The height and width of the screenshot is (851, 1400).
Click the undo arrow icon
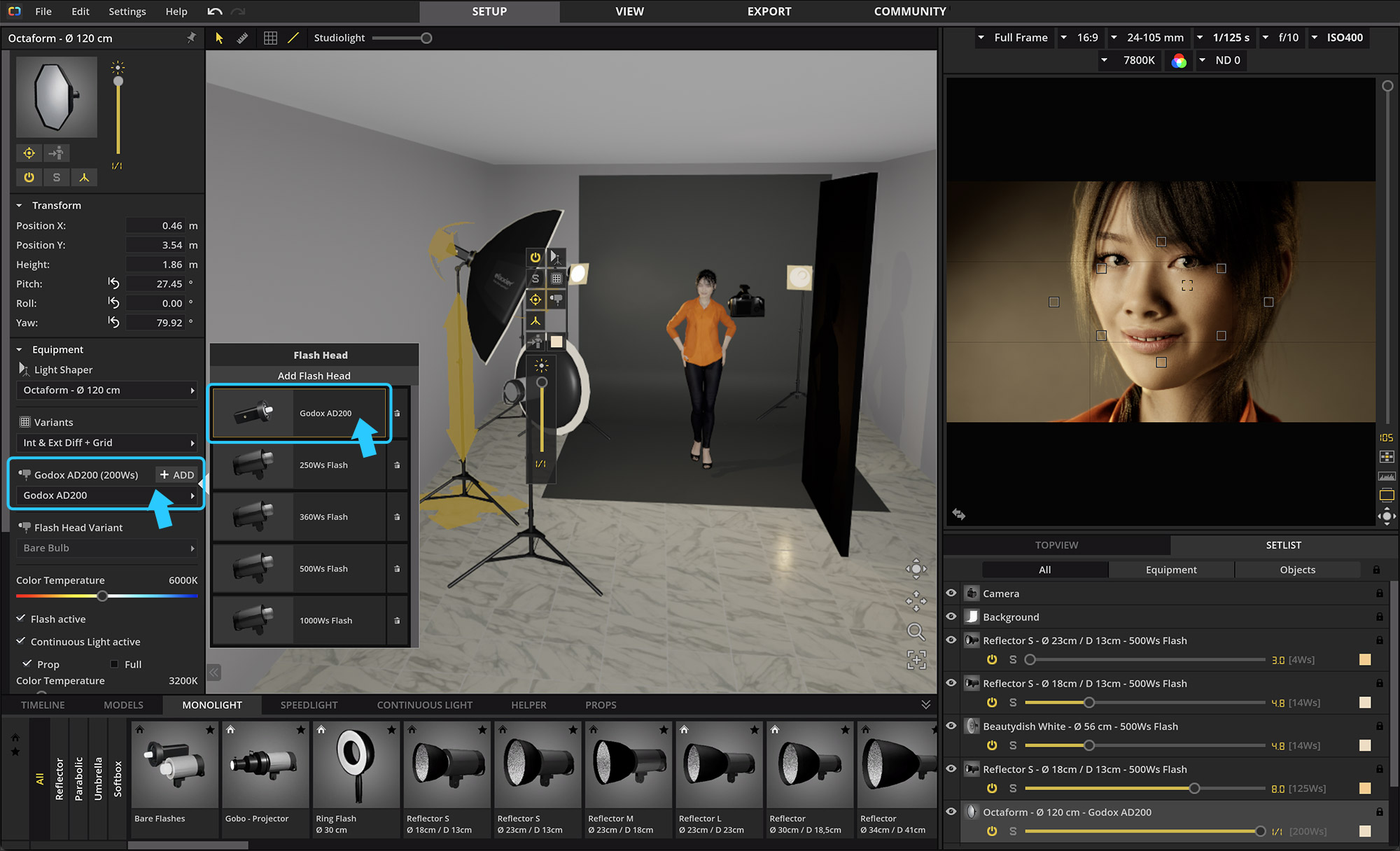(215, 11)
